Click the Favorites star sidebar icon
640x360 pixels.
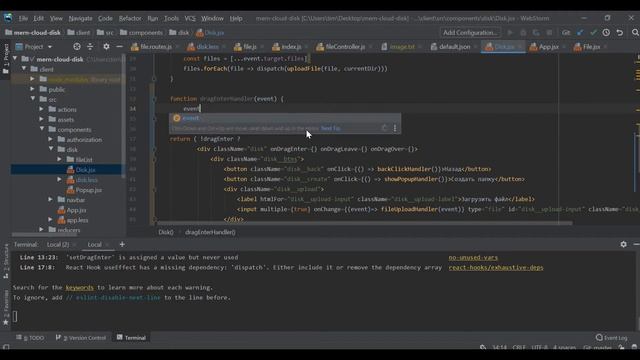tap(6, 322)
